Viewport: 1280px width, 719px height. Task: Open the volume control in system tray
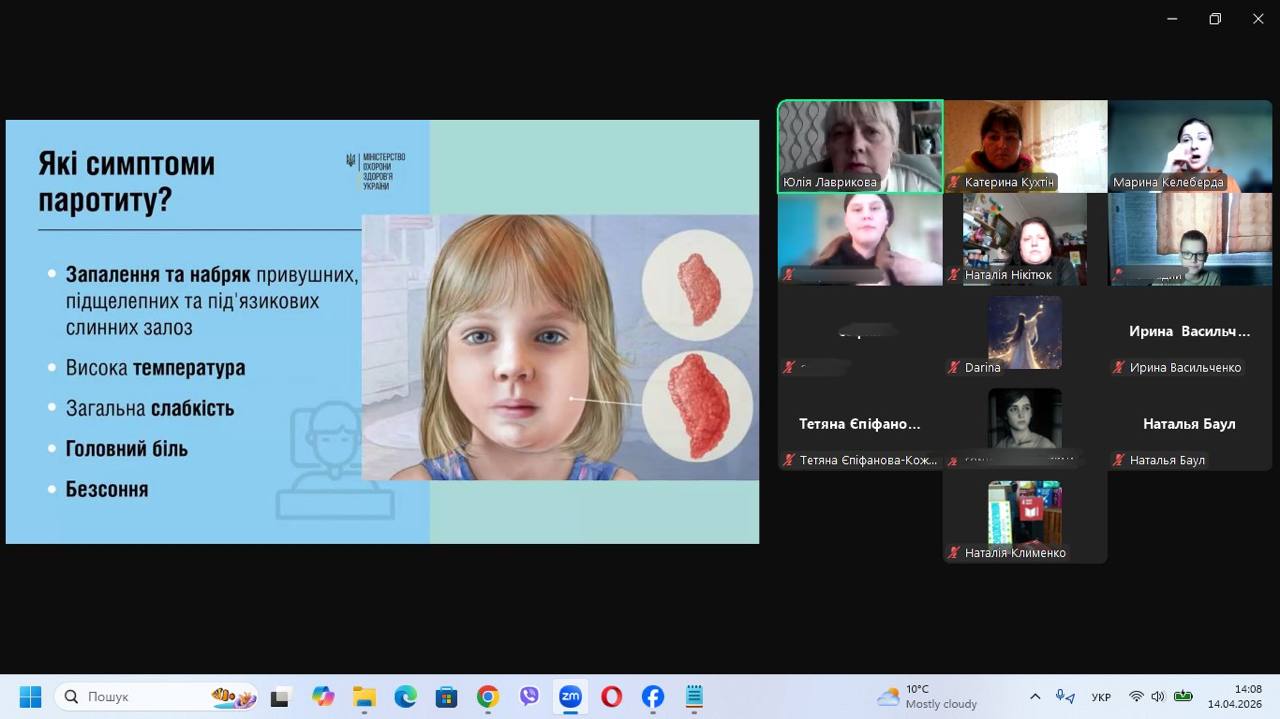(x=1158, y=697)
